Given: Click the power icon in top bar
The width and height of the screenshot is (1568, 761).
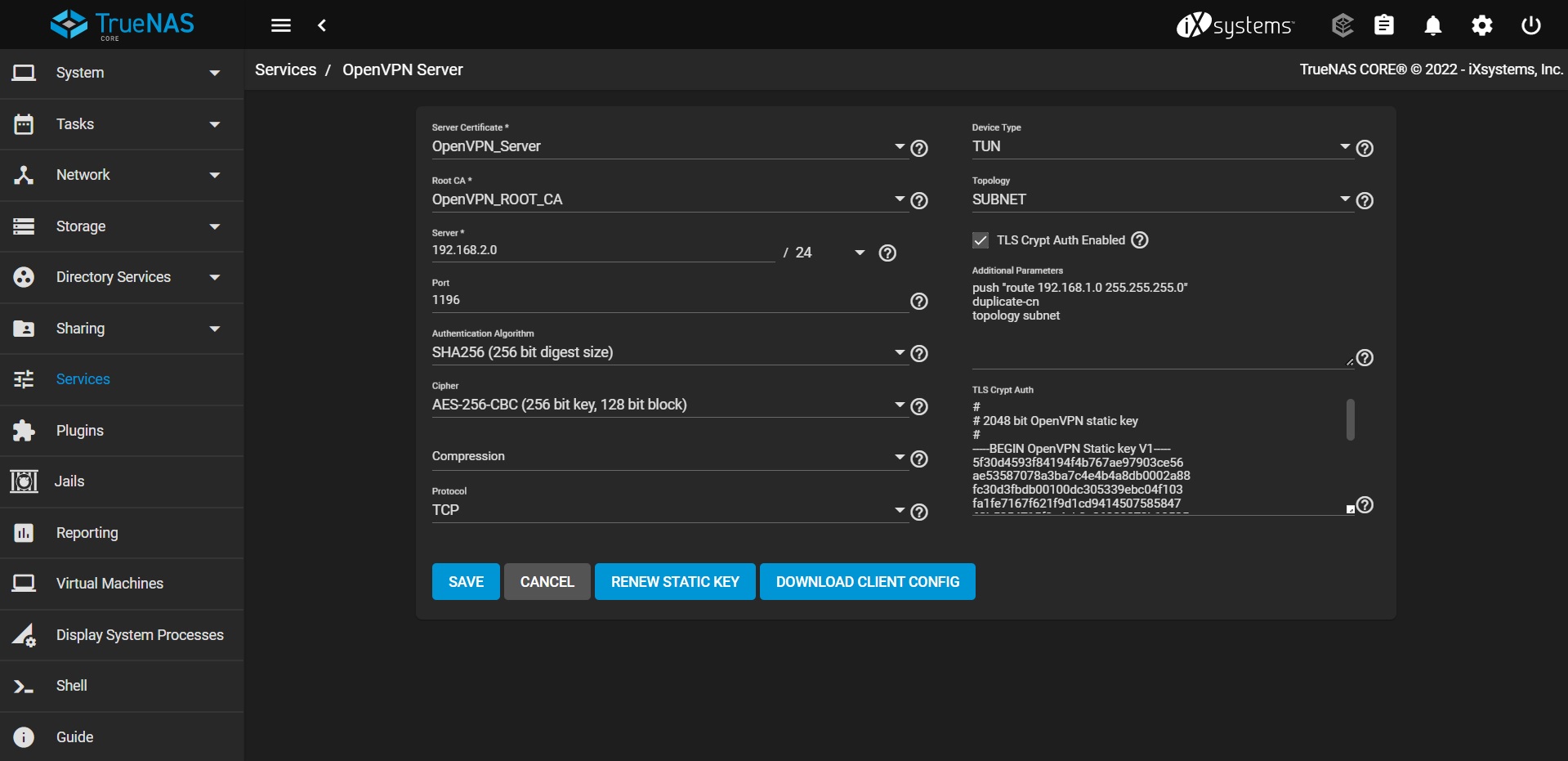Looking at the screenshot, I should [1530, 26].
